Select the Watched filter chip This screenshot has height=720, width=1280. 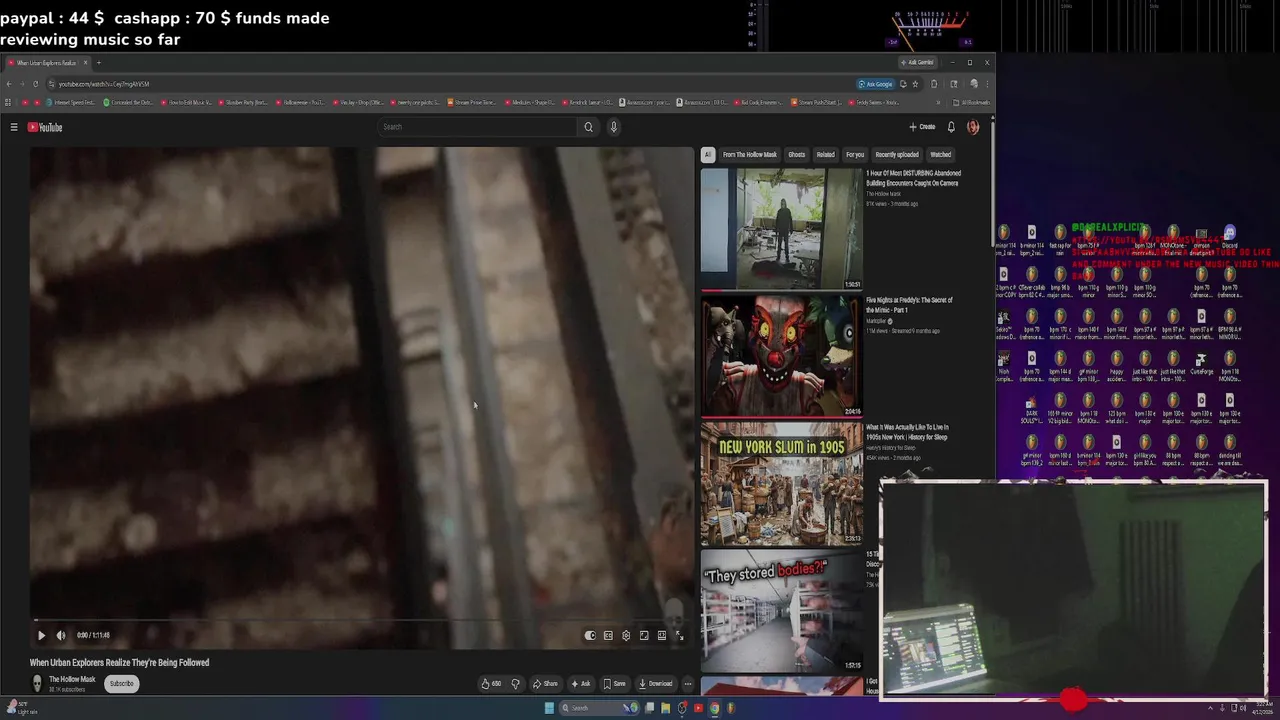click(x=941, y=155)
